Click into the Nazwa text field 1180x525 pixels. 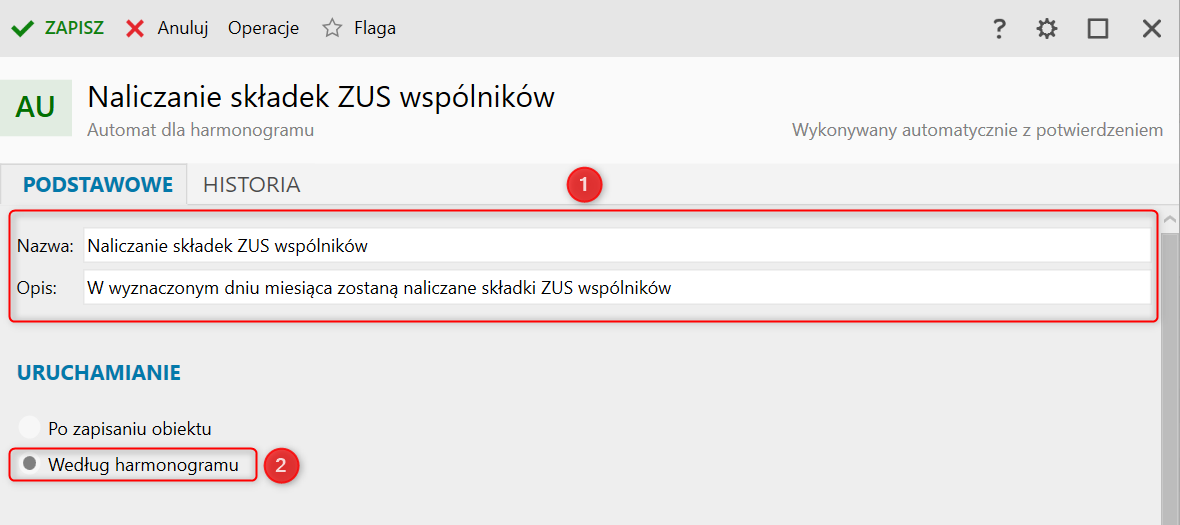click(616, 245)
